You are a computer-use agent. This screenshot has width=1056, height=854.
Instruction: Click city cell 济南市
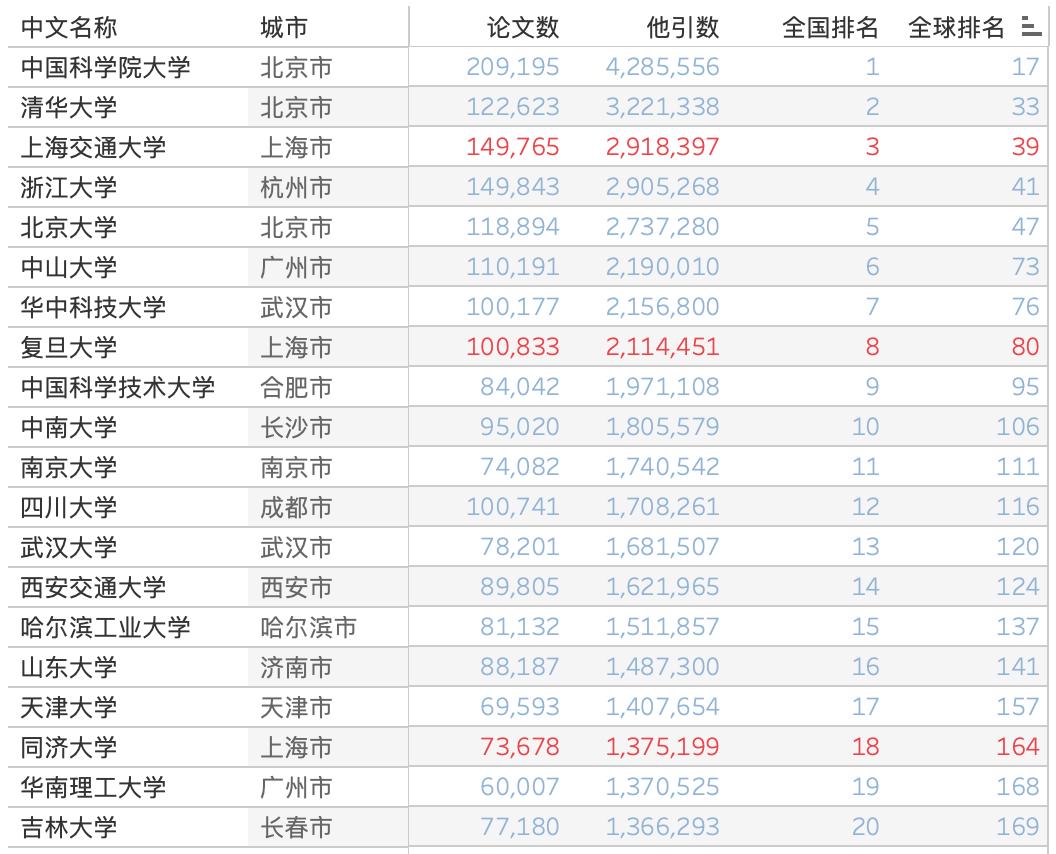pos(296,667)
